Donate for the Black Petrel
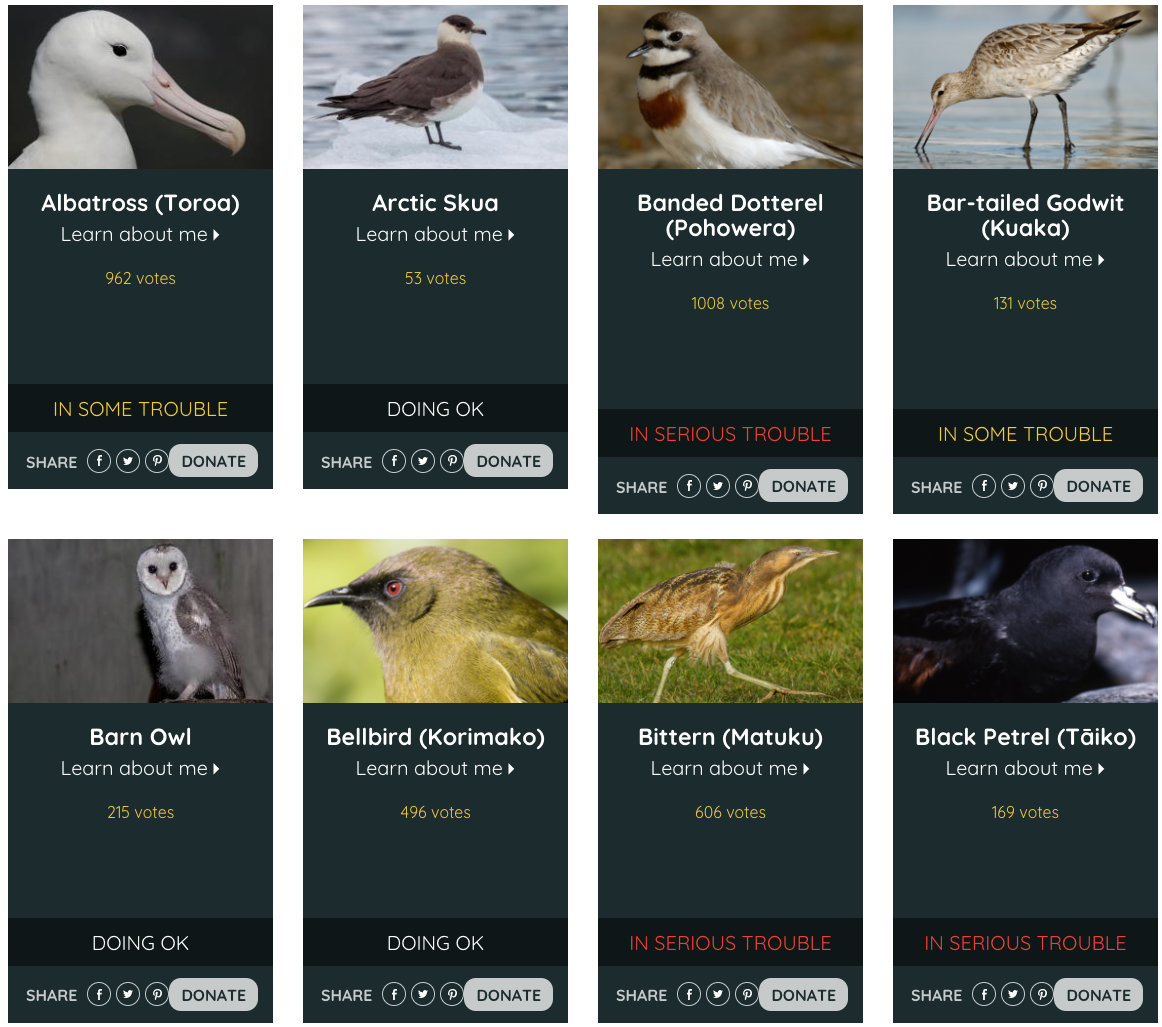 [1098, 994]
